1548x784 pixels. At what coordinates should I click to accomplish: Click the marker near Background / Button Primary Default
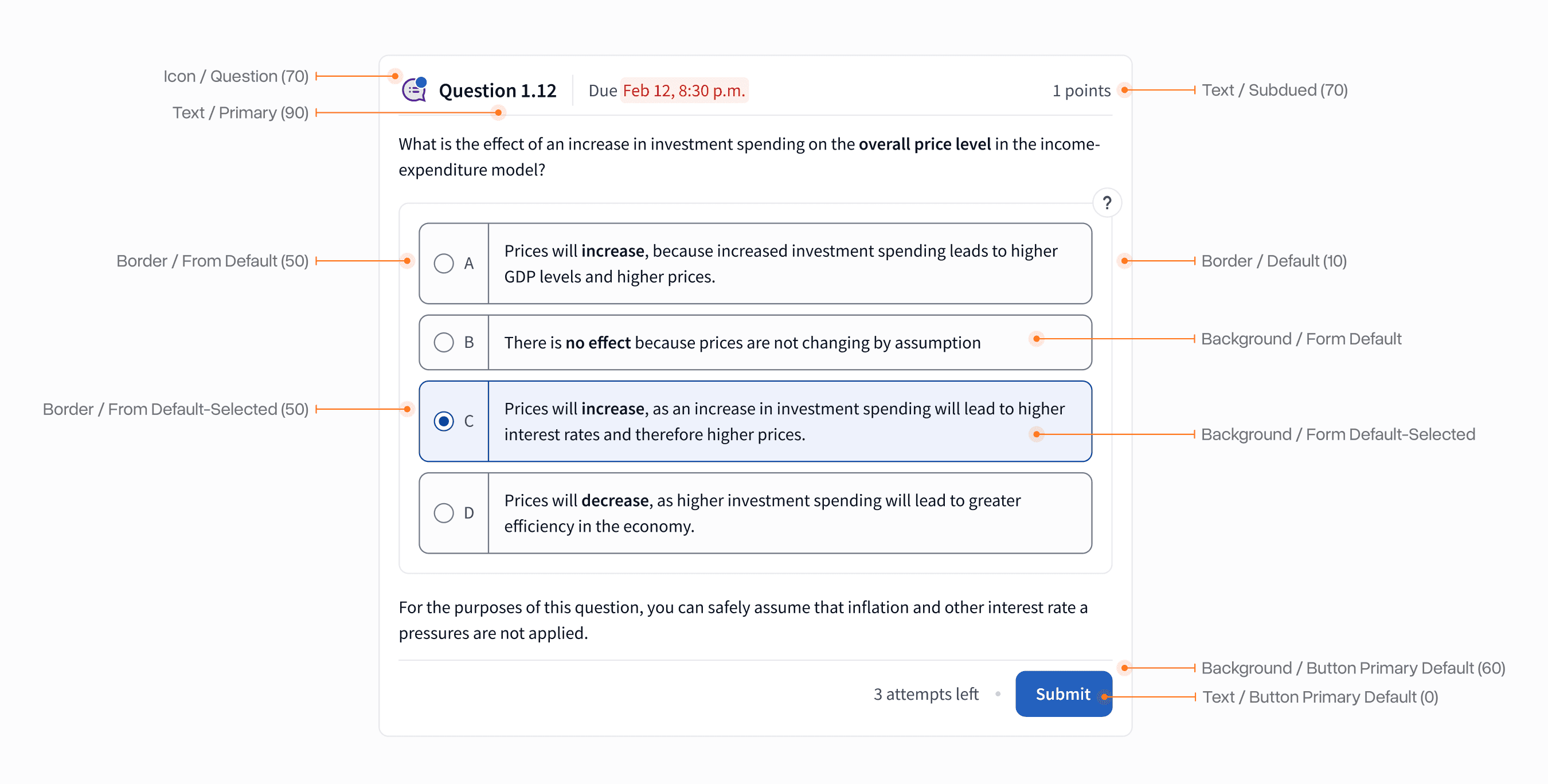1125,667
